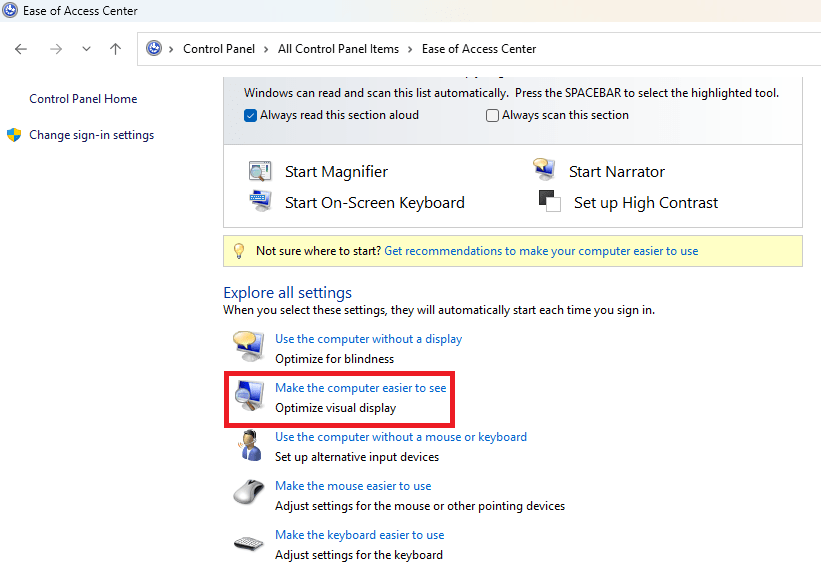Click the lightbulb tip icon

click(x=239, y=251)
